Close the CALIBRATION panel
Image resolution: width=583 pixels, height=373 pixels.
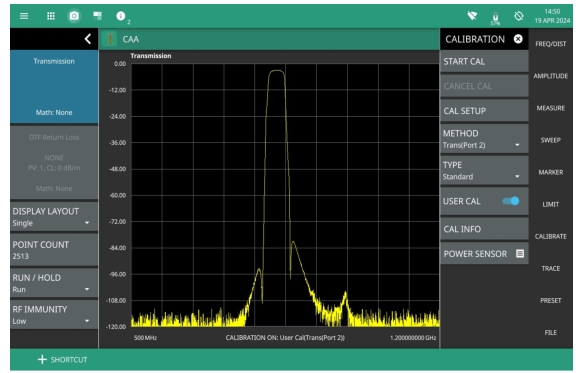coord(518,39)
